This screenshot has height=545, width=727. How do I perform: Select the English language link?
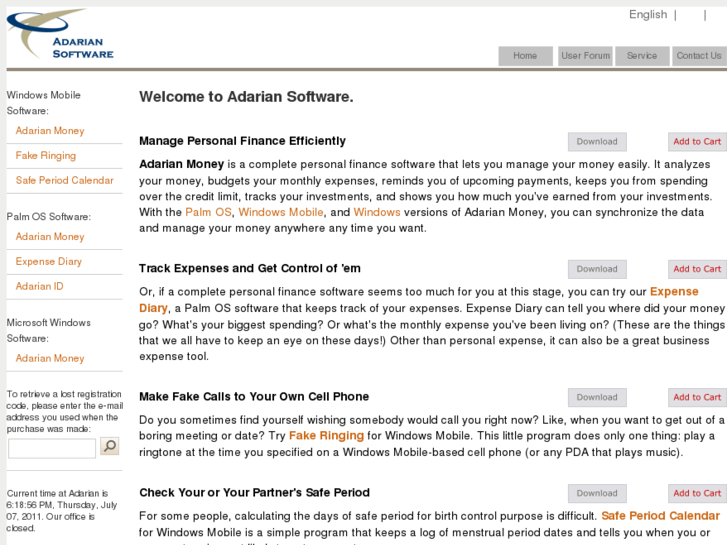[648, 15]
